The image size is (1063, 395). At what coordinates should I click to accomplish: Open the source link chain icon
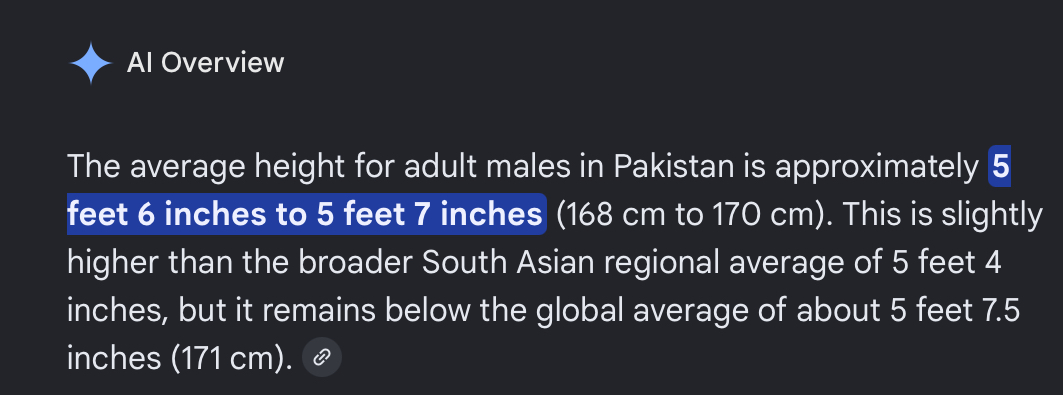[x=322, y=356]
